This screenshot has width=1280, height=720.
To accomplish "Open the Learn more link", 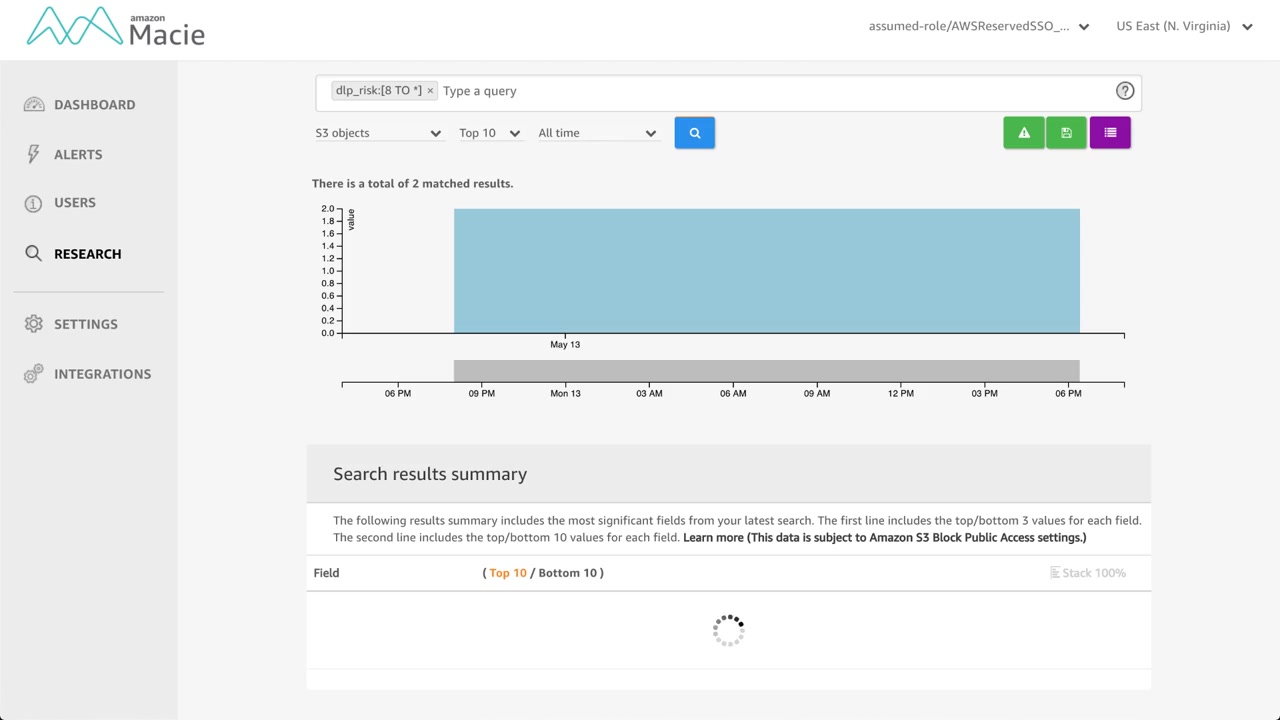I will (x=713, y=538).
